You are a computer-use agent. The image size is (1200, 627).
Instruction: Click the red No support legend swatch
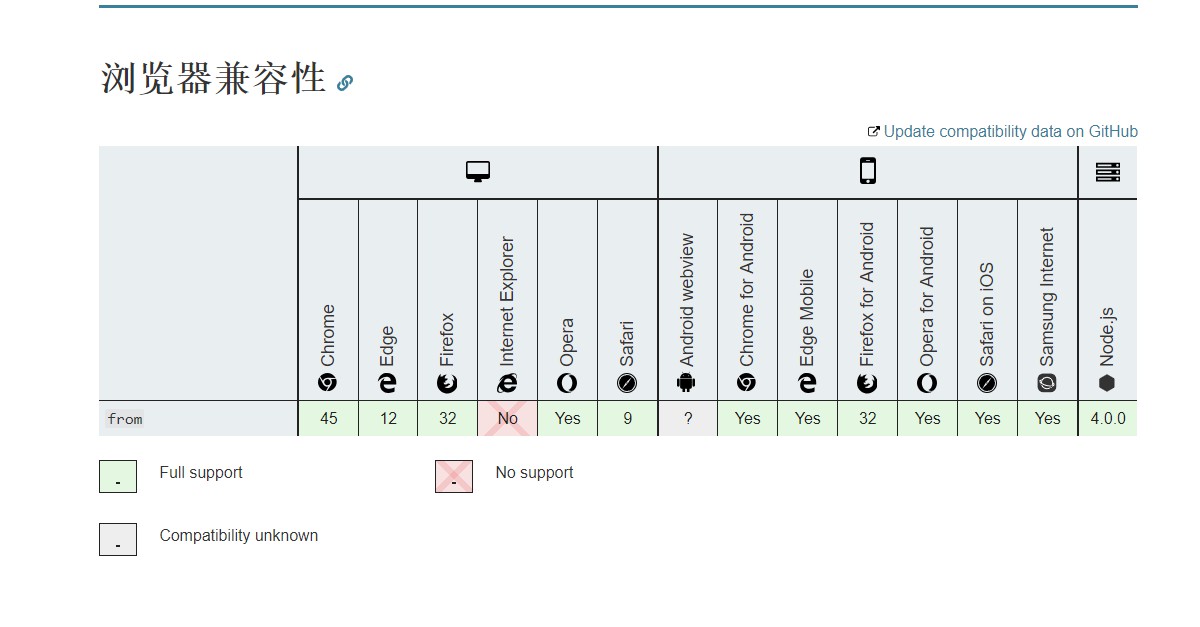(x=454, y=476)
